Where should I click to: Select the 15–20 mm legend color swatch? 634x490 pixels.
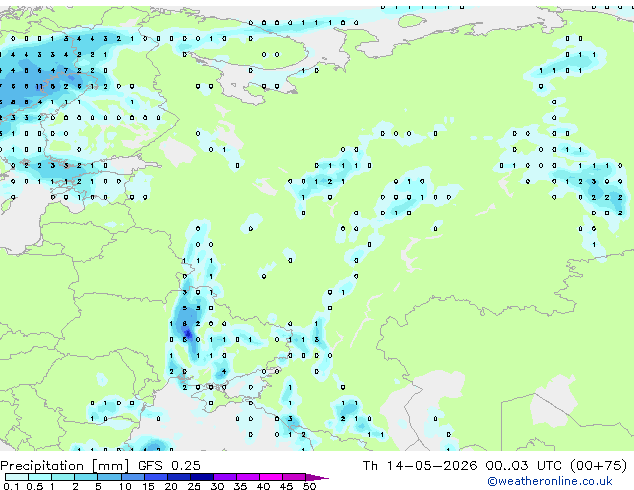click(x=156, y=477)
